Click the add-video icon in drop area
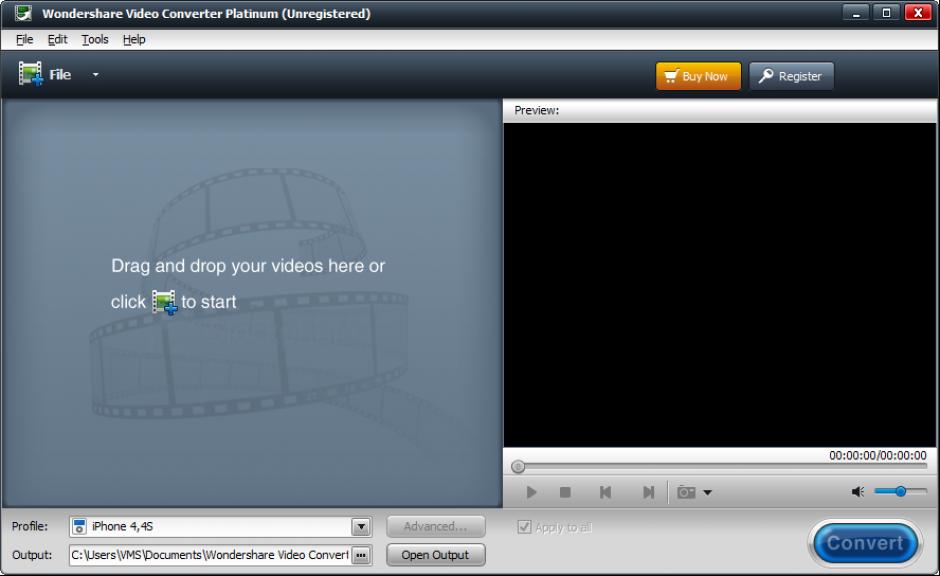This screenshot has height=576, width=940. tap(164, 302)
